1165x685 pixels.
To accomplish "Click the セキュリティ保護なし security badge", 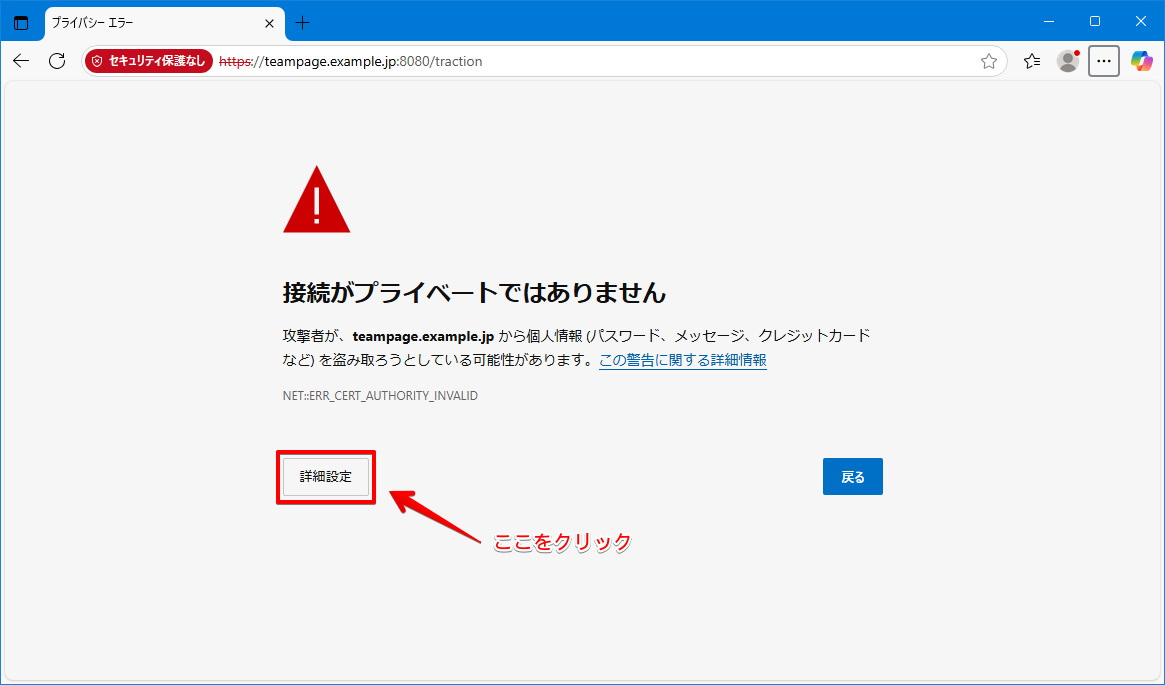I will (x=148, y=60).
